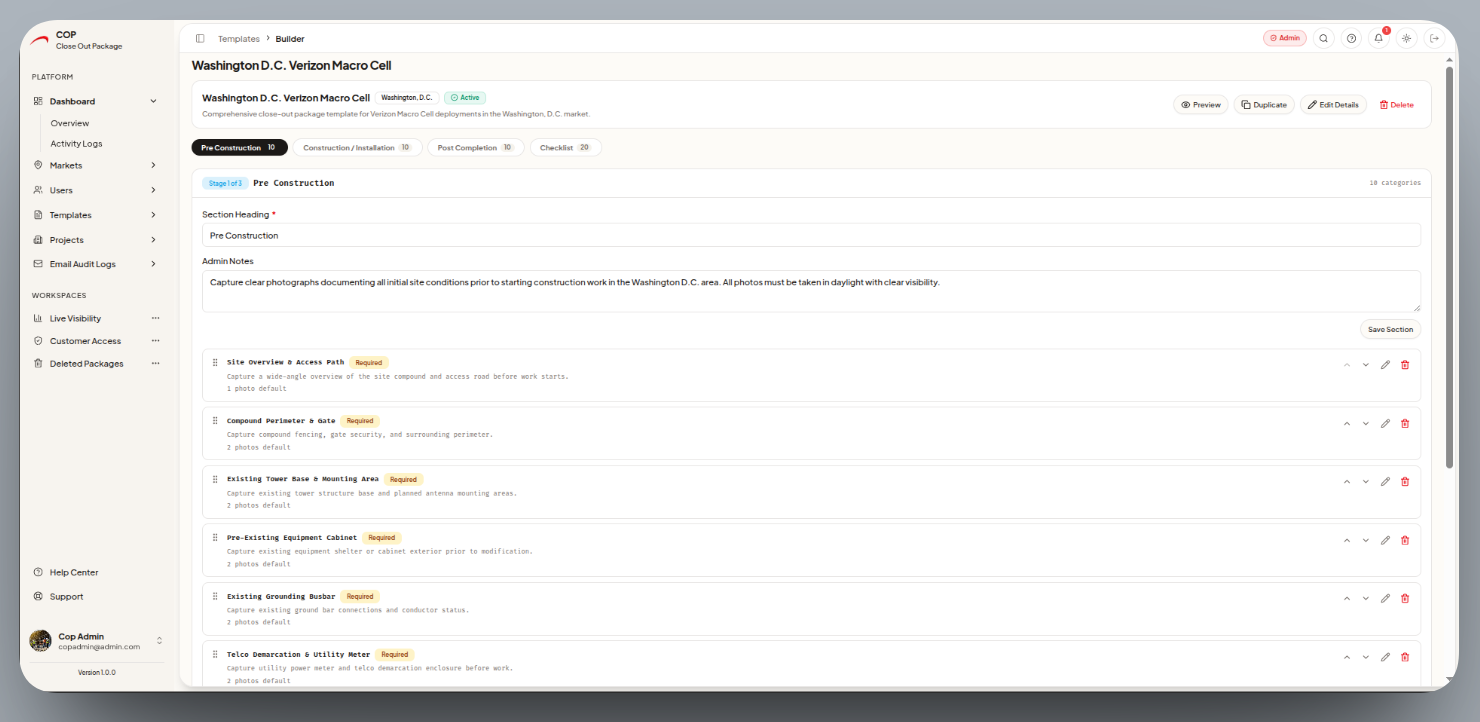The image size is (1480, 722).
Task: Click the Admin role badge
Action: [1285, 38]
